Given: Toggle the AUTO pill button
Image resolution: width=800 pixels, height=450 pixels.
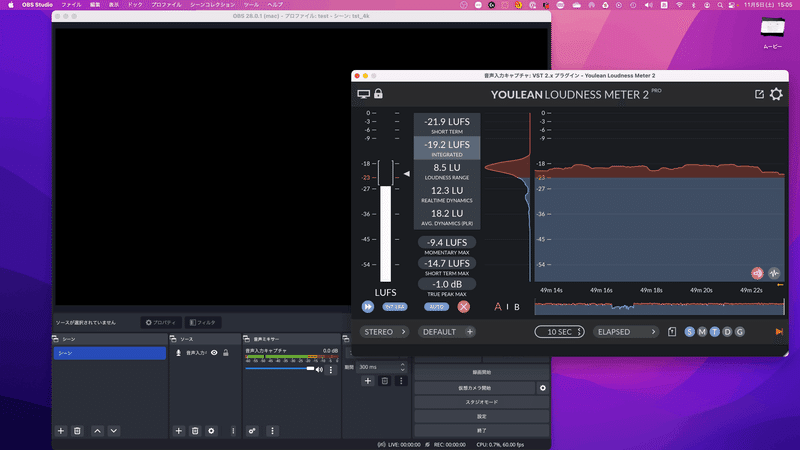Looking at the screenshot, I should coord(436,307).
